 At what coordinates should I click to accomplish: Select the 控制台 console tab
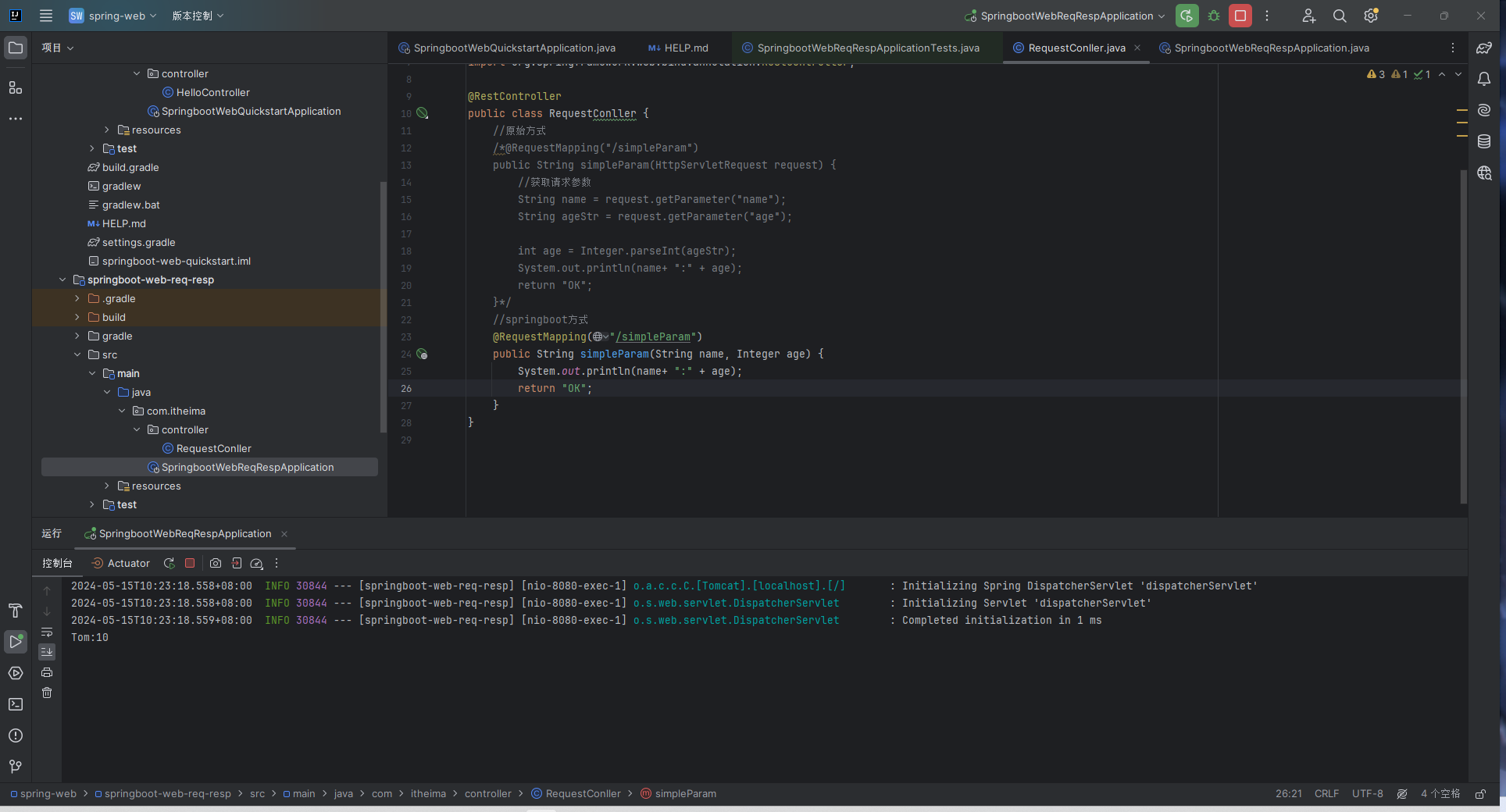tap(57, 563)
